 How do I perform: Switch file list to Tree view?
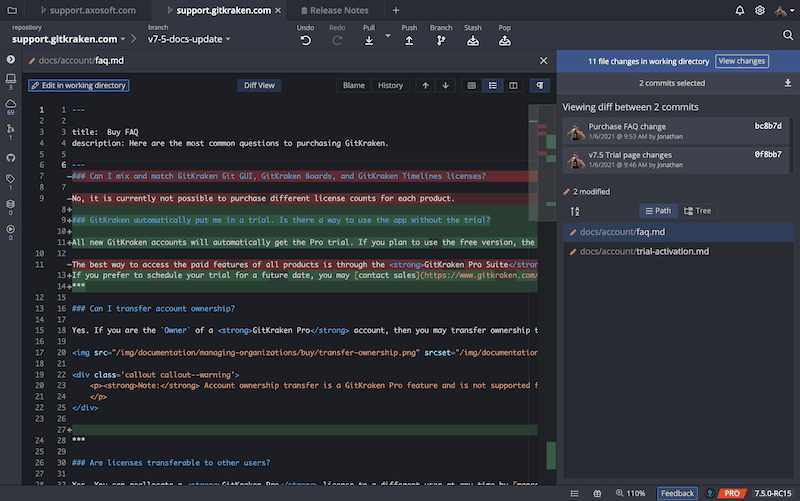pyautogui.click(x=697, y=211)
